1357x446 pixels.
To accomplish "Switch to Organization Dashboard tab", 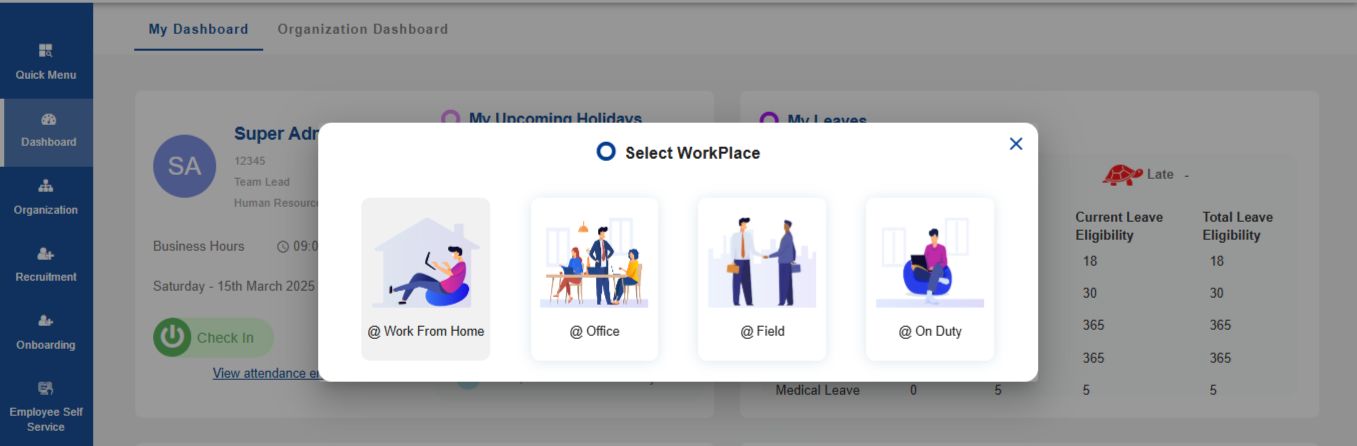I will click(x=363, y=29).
